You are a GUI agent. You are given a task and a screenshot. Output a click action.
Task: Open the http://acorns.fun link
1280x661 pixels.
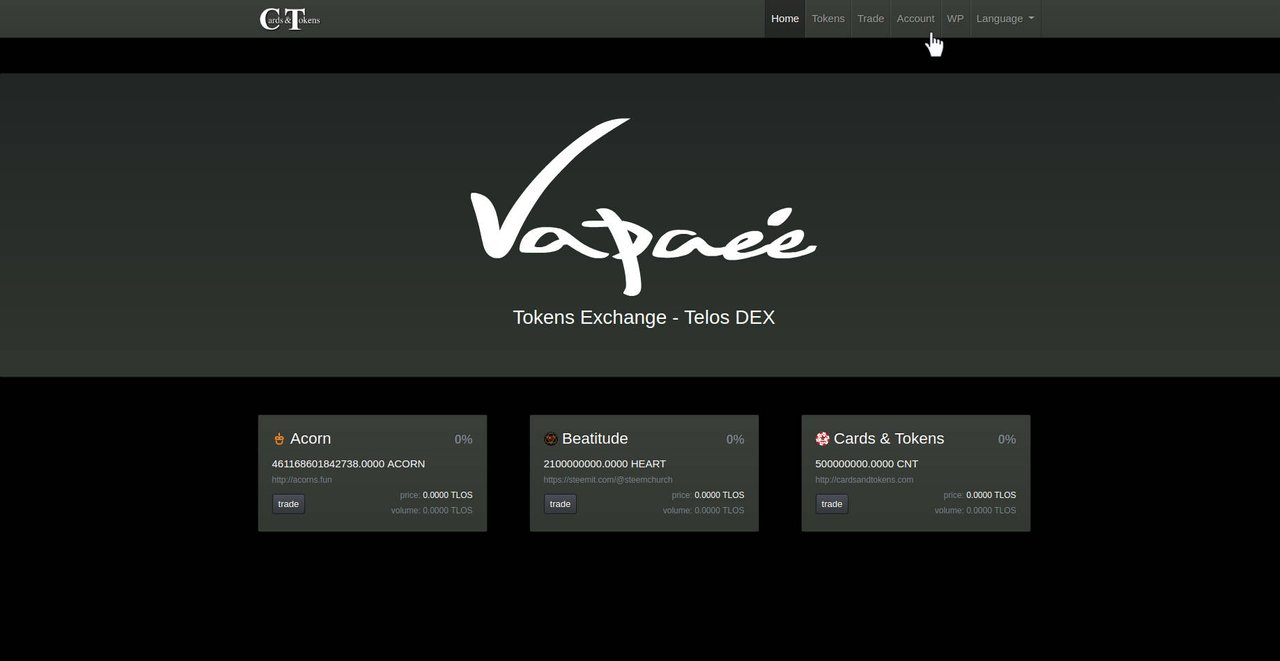click(302, 480)
